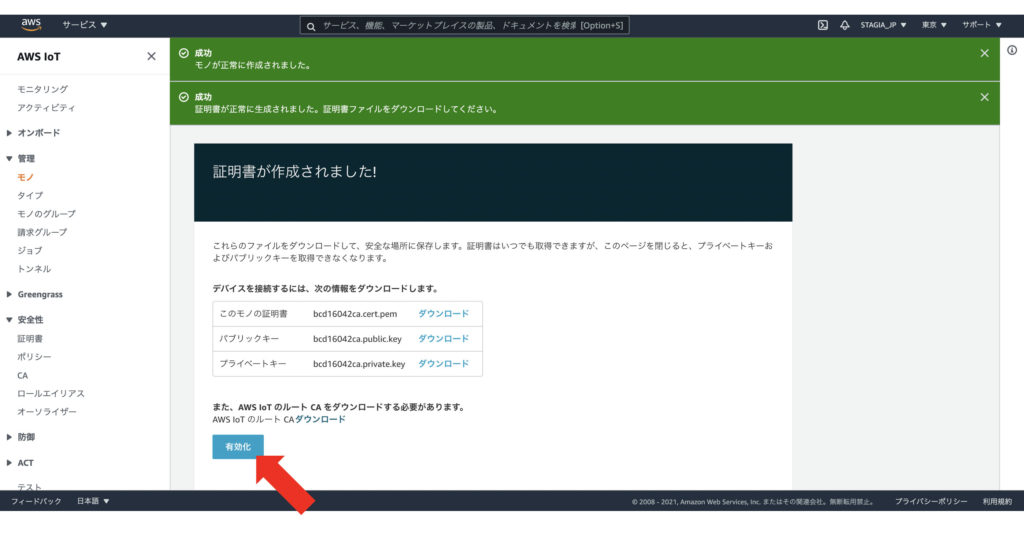Click the info icon at right edge
This screenshot has width=1024, height=537.
pos(1012,51)
